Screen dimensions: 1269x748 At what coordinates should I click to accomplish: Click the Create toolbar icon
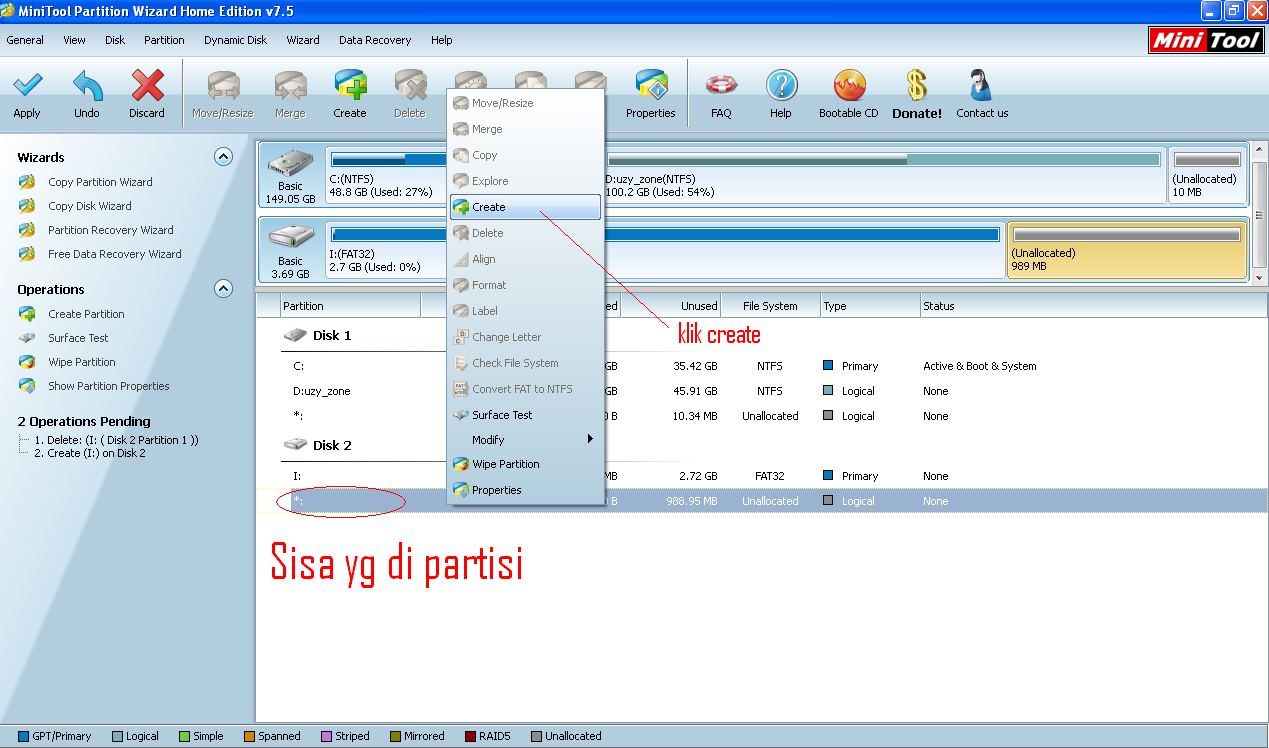pos(350,86)
